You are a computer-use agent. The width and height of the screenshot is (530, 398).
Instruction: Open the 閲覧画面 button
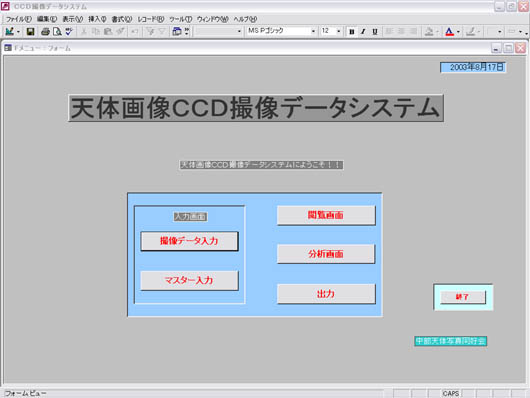pyautogui.click(x=326, y=215)
